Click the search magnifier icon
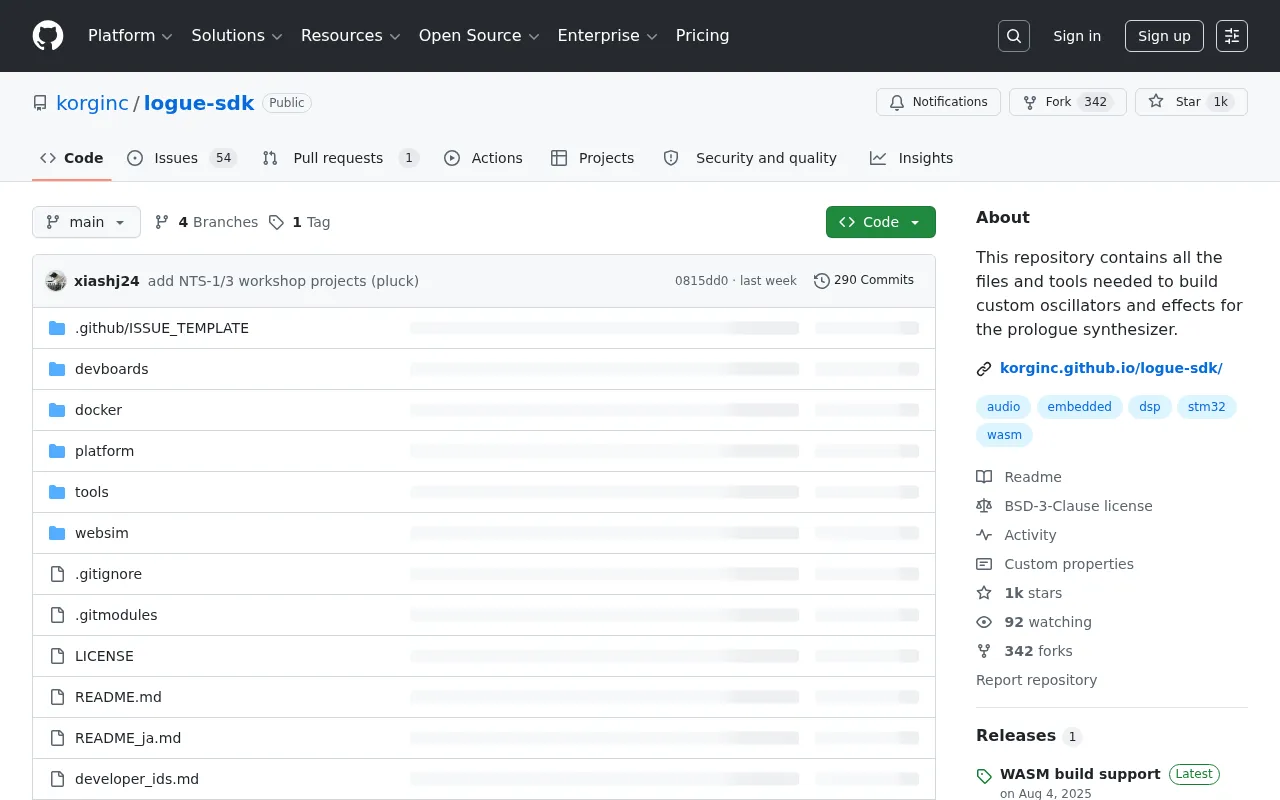1280x800 pixels. pos(1014,36)
